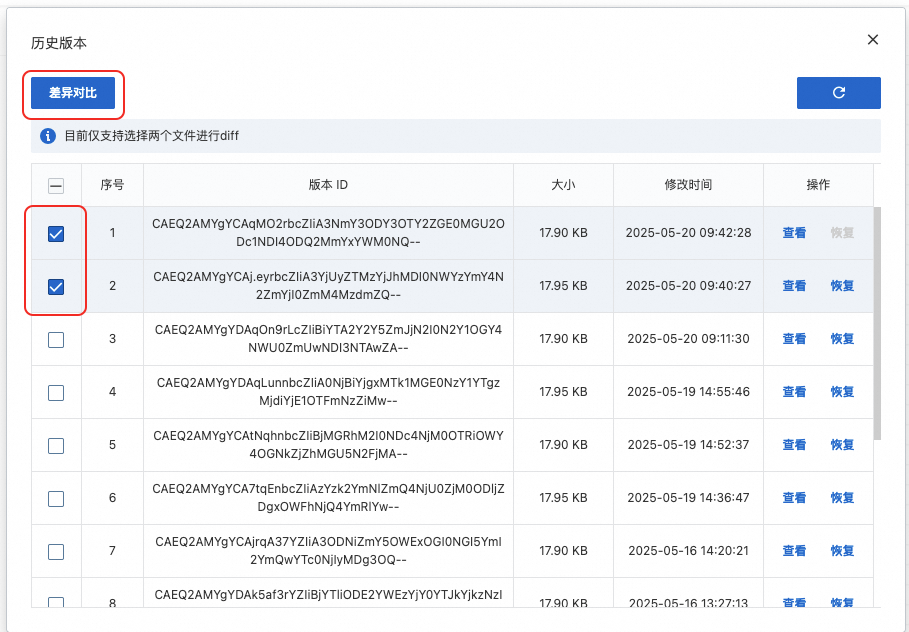Click timestamp 2025-05-19 14:36:47
This screenshot has height=632, width=909.
click(688, 497)
